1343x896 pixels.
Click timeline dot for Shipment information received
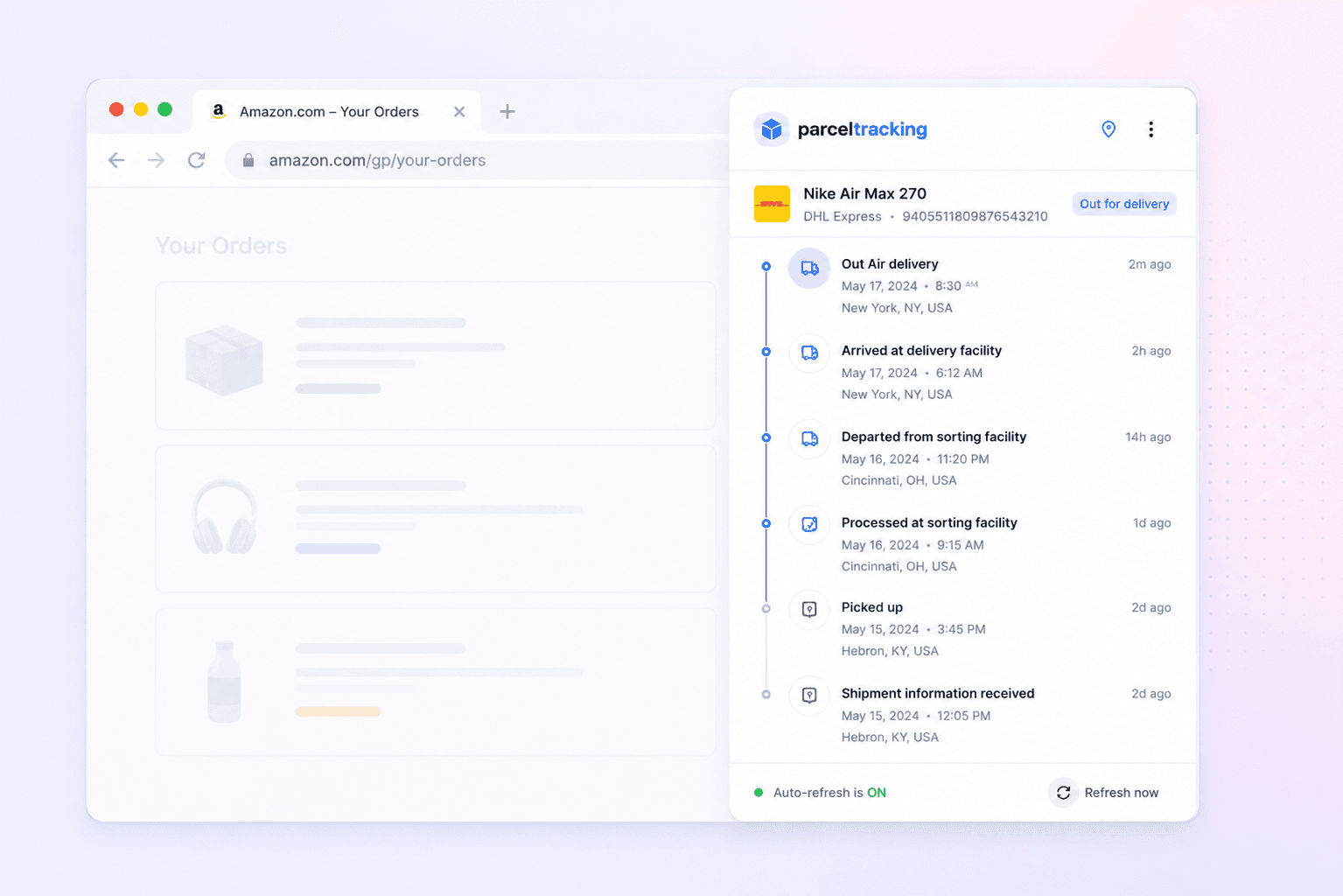[766, 695]
